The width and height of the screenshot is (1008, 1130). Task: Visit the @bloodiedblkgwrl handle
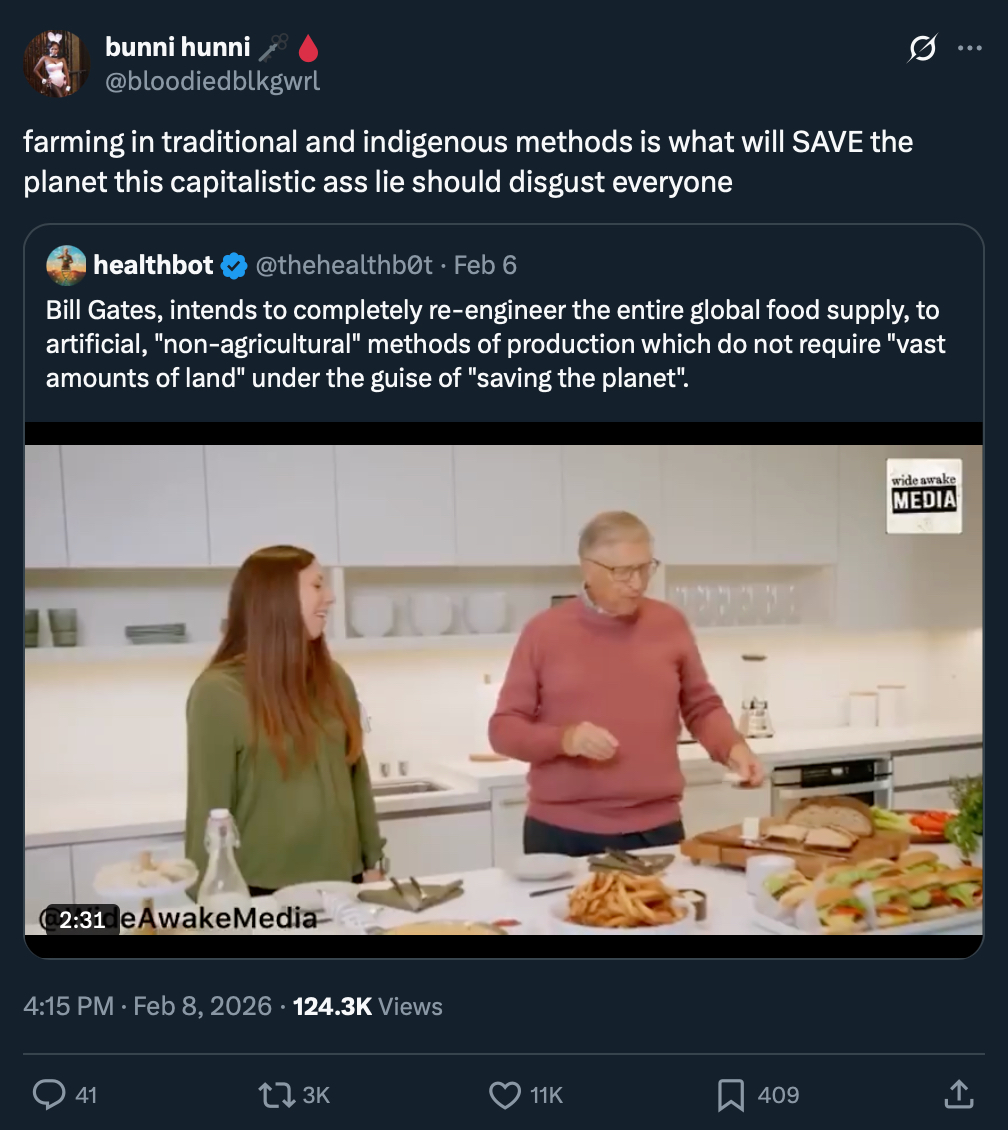pyautogui.click(x=212, y=81)
